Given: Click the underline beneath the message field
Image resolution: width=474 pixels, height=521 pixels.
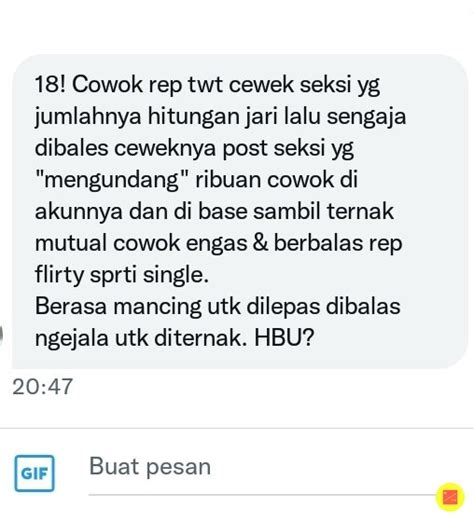Looking at the screenshot, I should [262, 495].
